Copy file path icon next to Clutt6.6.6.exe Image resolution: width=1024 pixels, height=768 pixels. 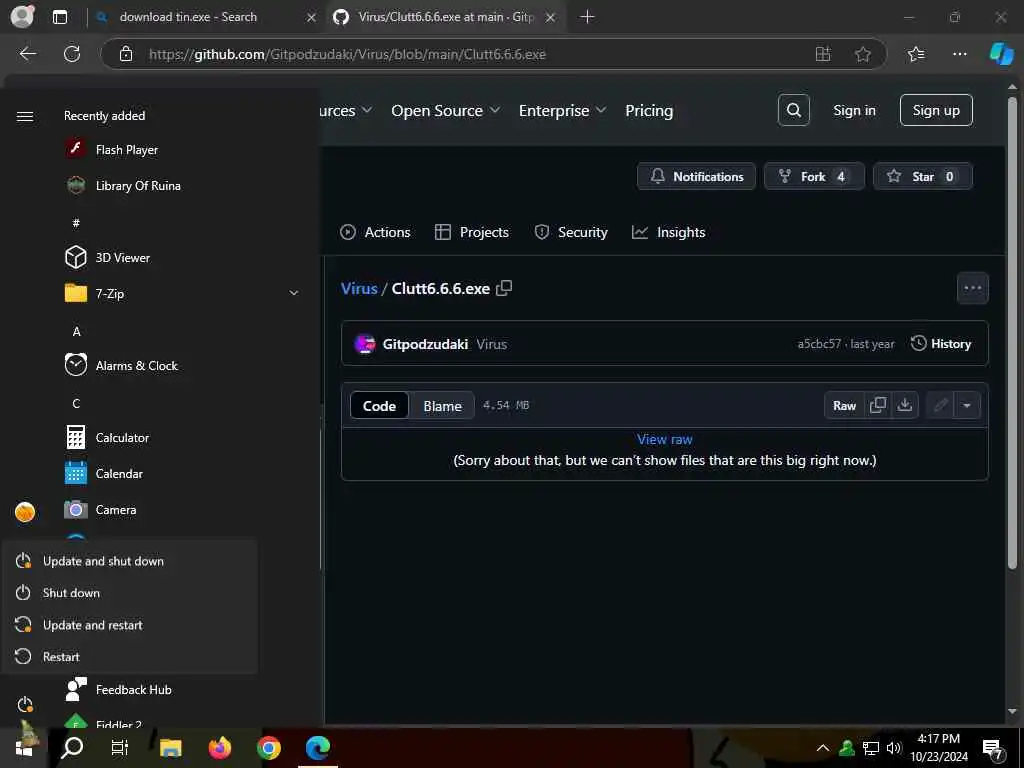[504, 288]
